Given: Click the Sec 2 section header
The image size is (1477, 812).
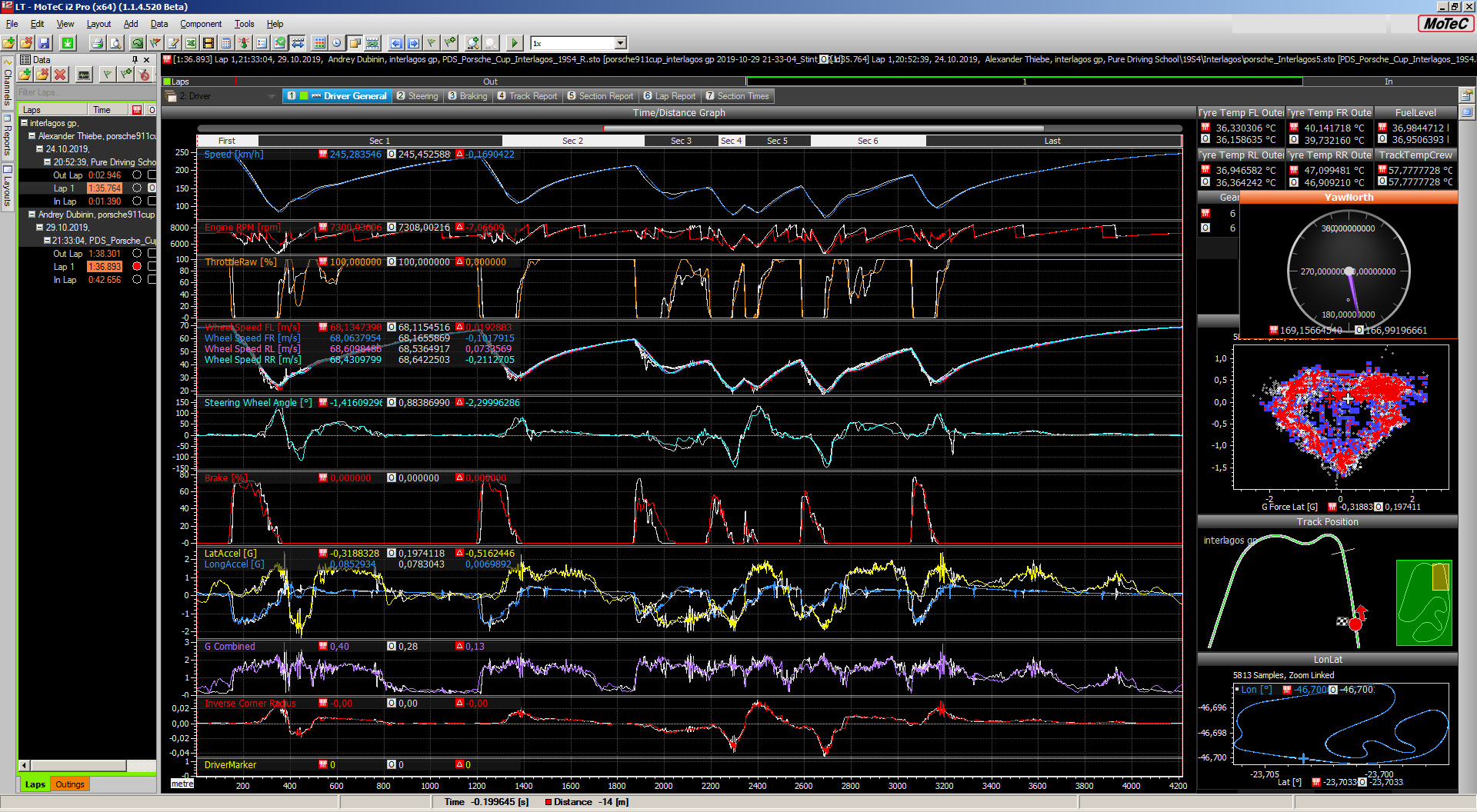Looking at the screenshot, I should (572, 141).
